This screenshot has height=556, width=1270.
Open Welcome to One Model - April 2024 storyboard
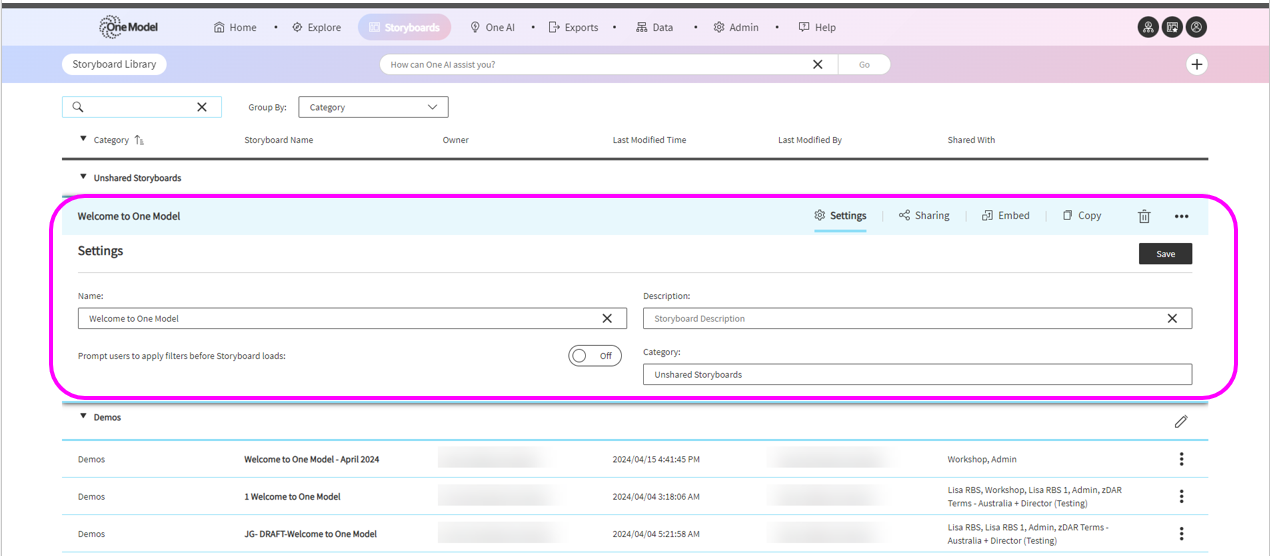[311, 459]
